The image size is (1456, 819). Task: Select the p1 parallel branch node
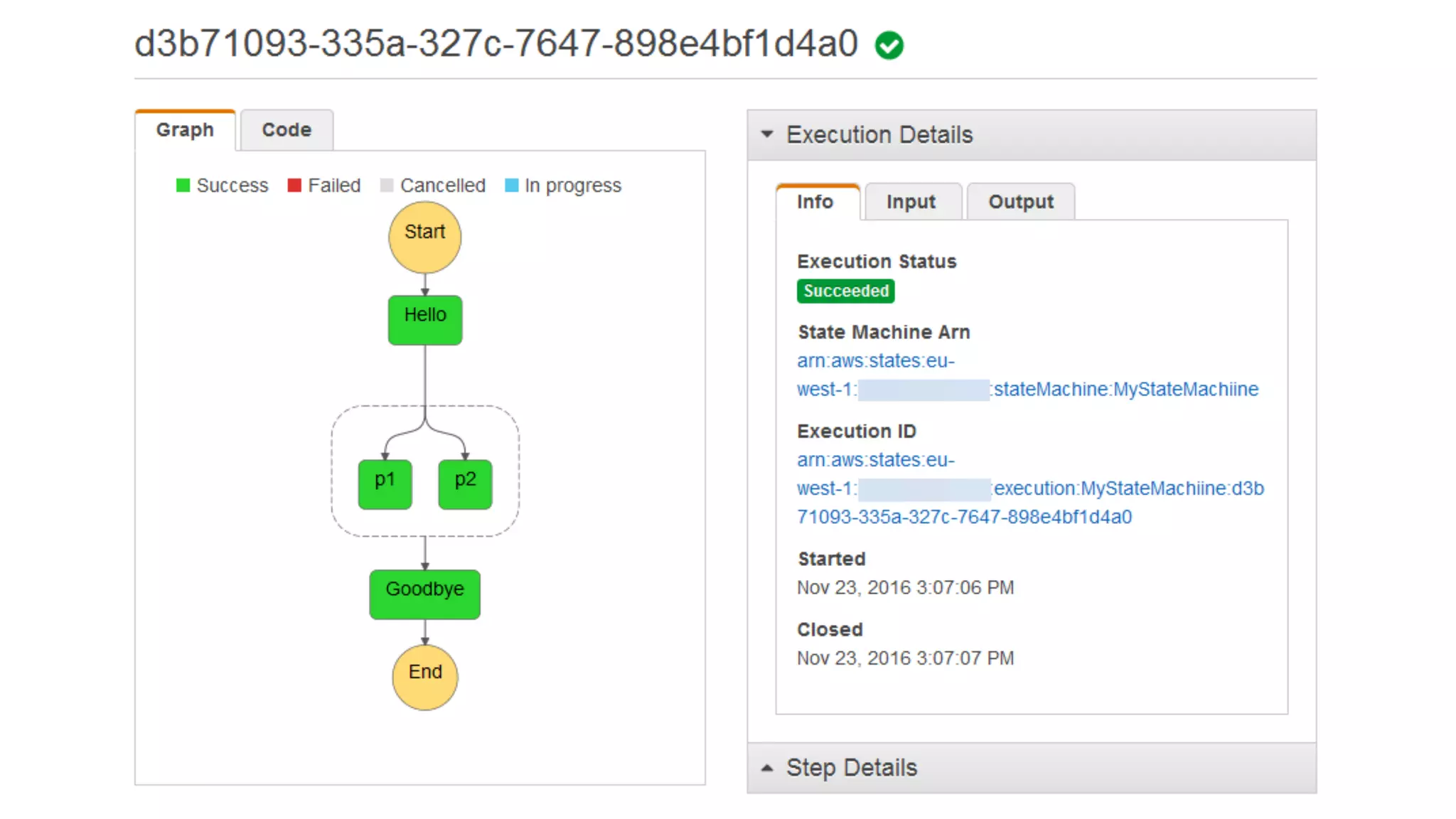click(x=385, y=484)
